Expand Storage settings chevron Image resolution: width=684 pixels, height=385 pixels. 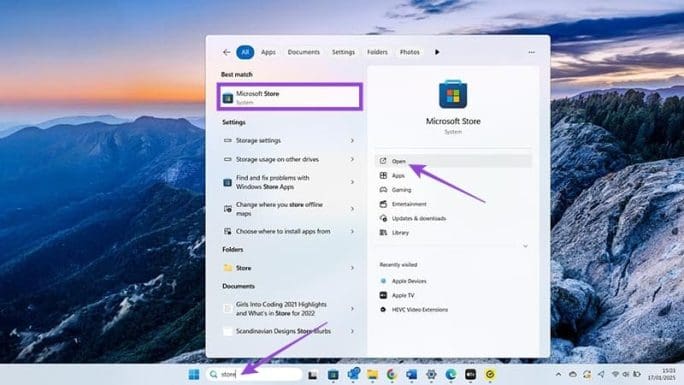352,140
